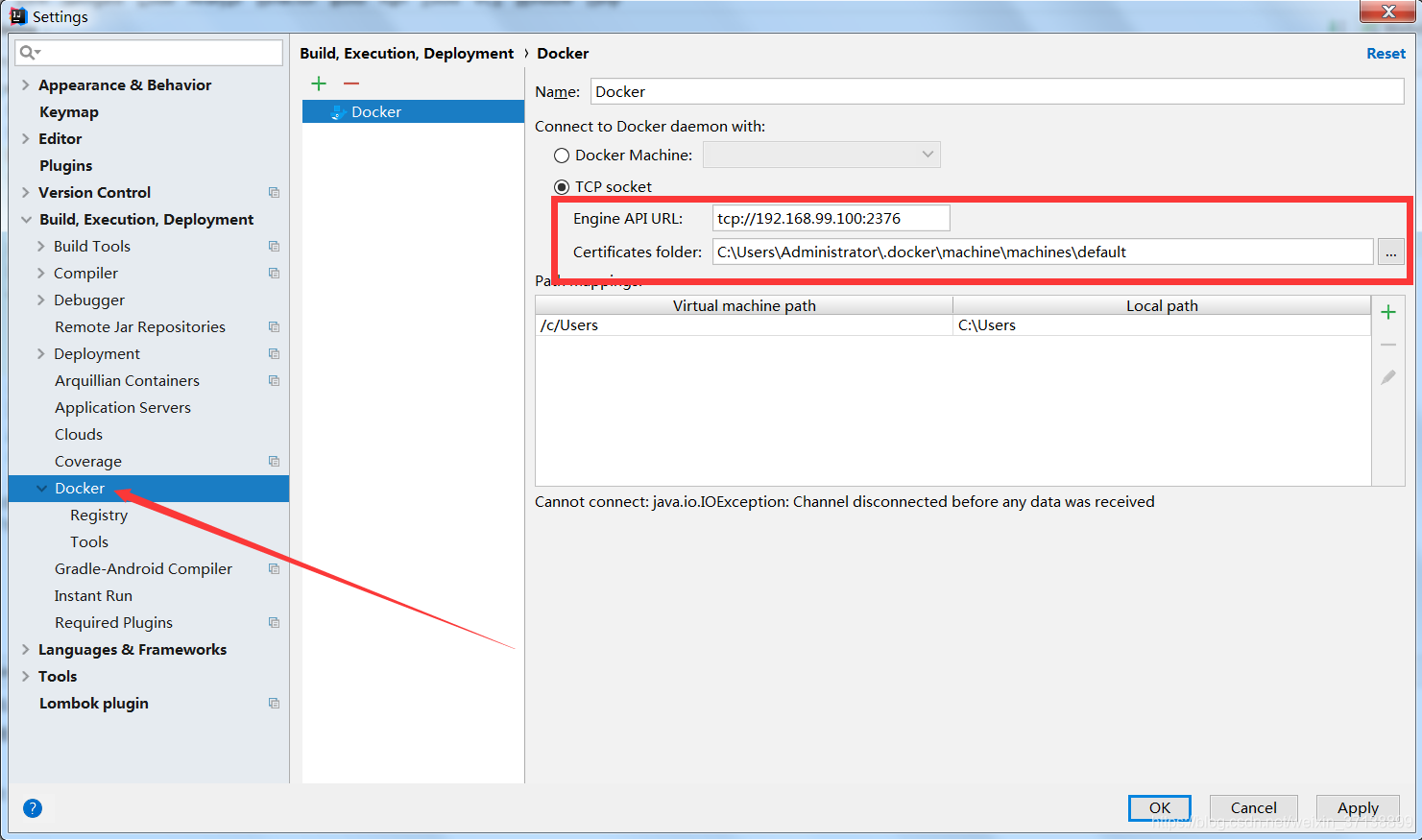Image resolution: width=1422 pixels, height=840 pixels.
Task: Close the Settings window
Action: coord(1387,12)
